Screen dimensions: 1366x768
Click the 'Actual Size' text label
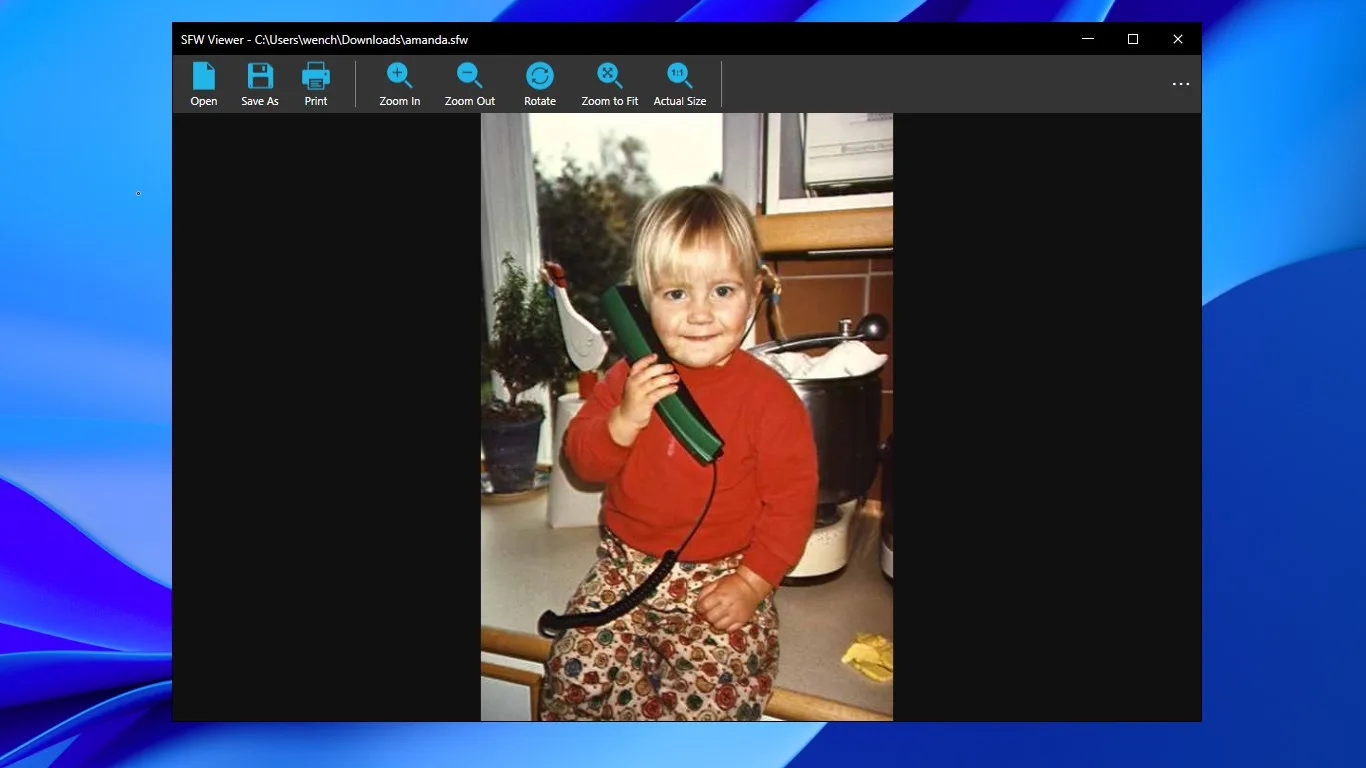[680, 101]
